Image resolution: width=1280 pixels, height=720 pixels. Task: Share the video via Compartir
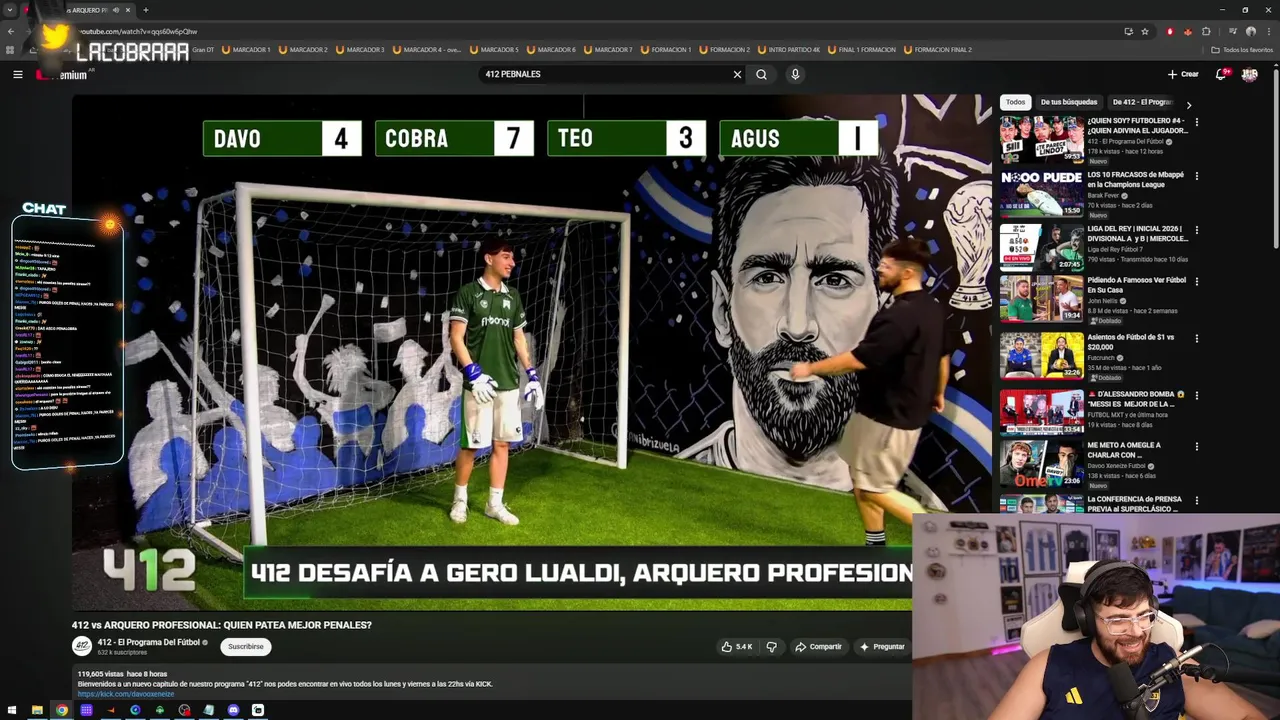(818, 647)
